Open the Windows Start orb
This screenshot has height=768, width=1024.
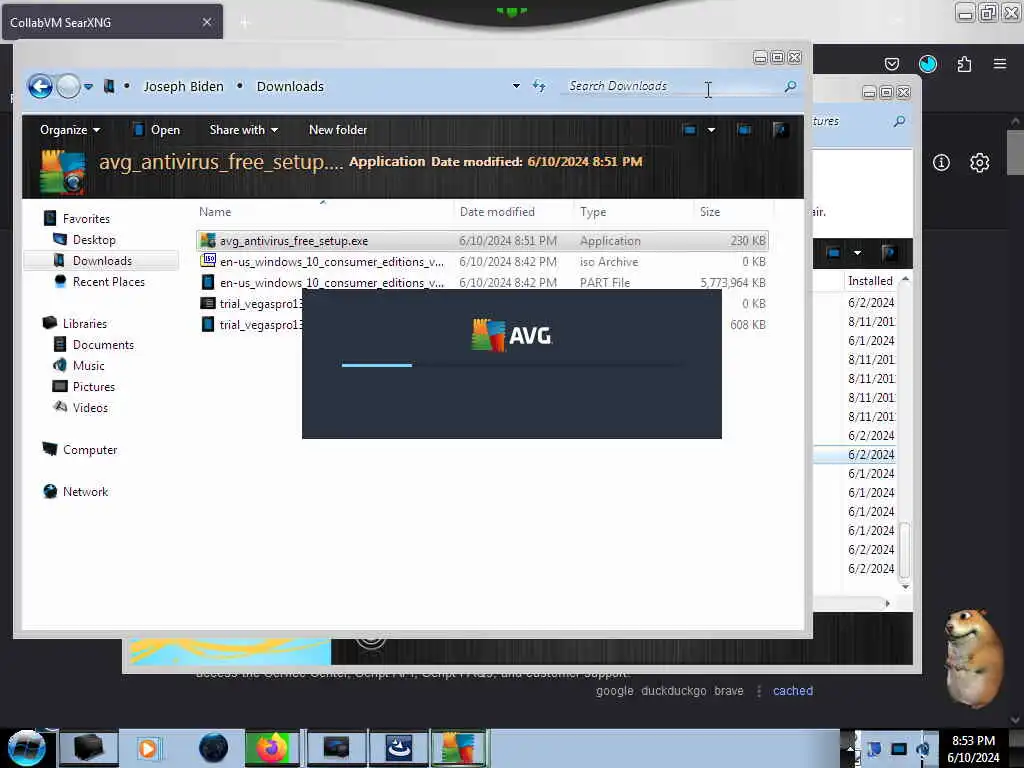click(26, 748)
